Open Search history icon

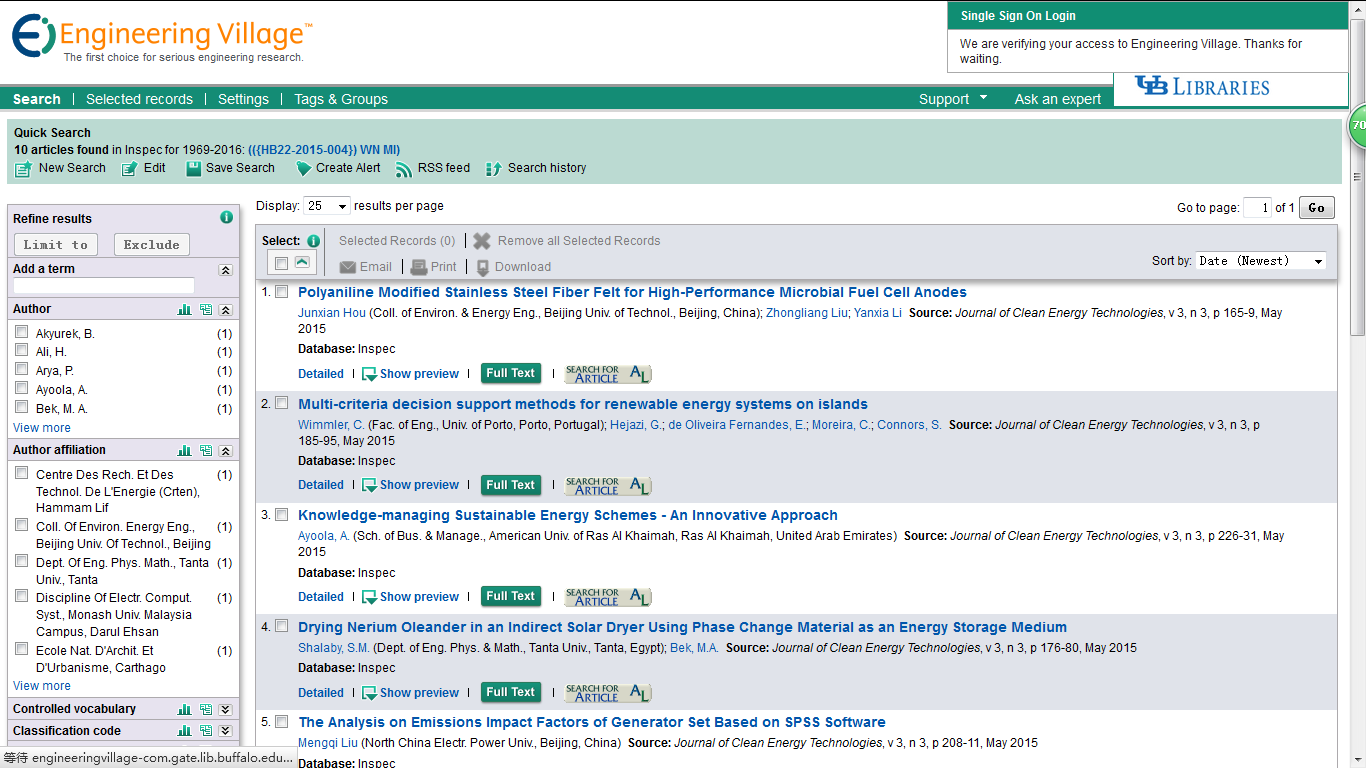(x=493, y=169)
